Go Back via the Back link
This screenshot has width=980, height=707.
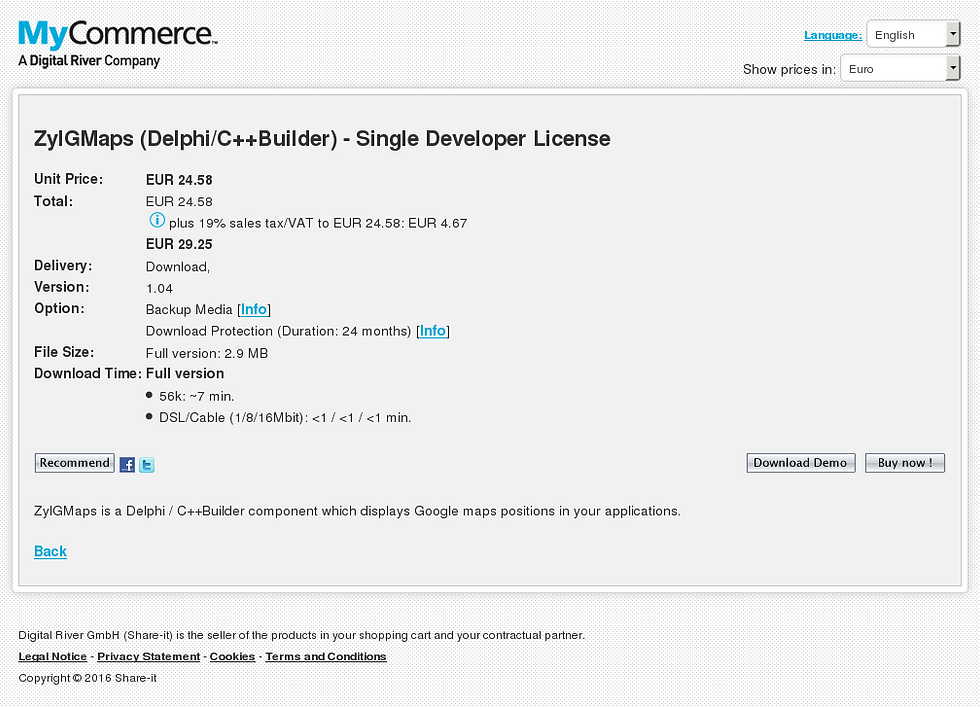coord(51,551)
